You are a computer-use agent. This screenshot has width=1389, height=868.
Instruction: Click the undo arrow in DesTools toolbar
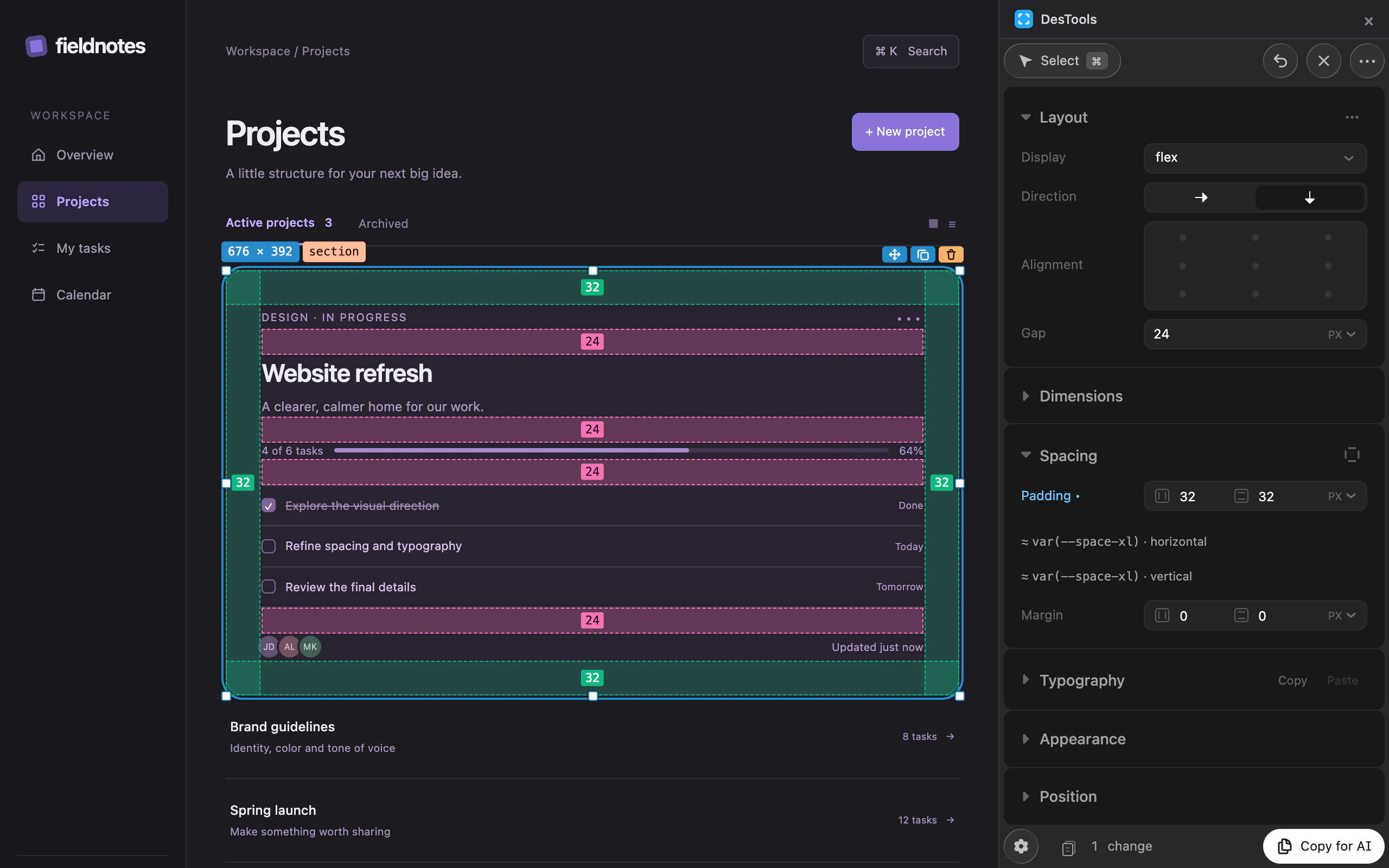pos(1280,61)
